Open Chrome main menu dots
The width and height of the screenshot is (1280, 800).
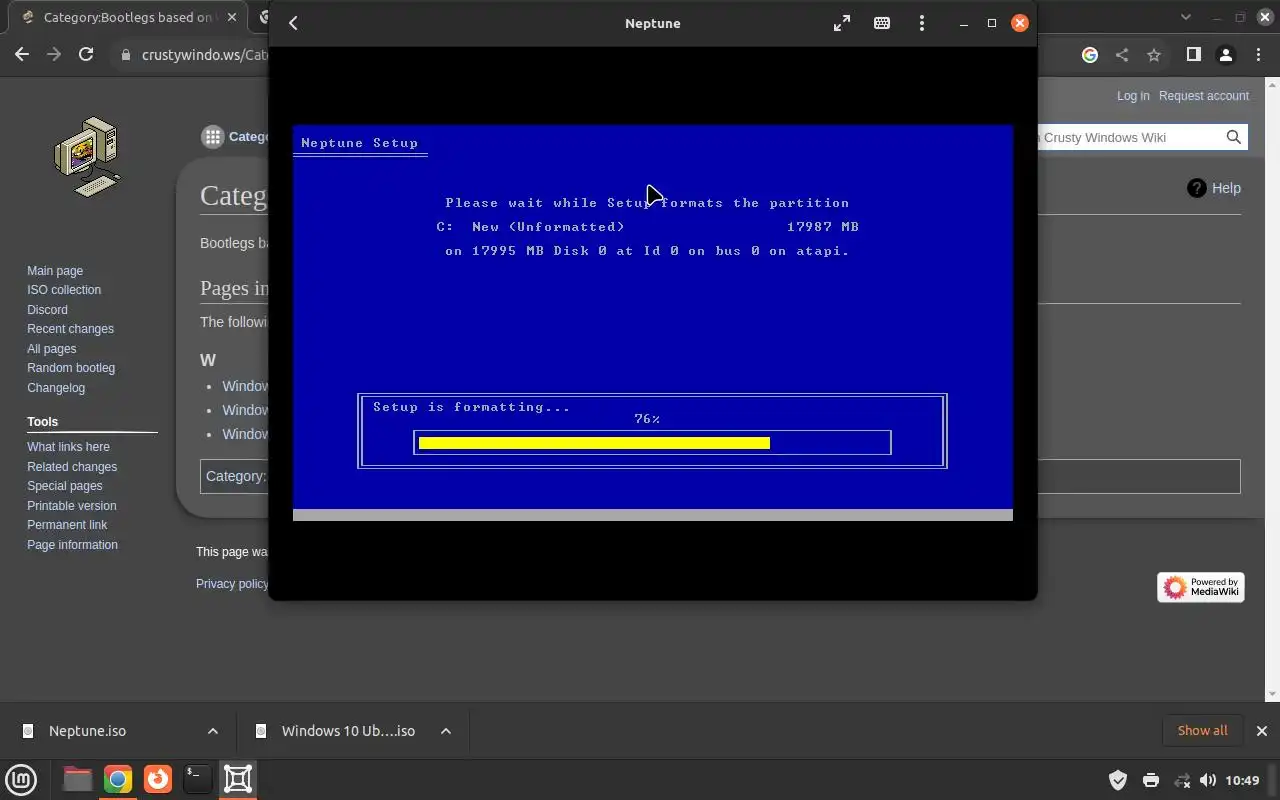[1258, 55]
